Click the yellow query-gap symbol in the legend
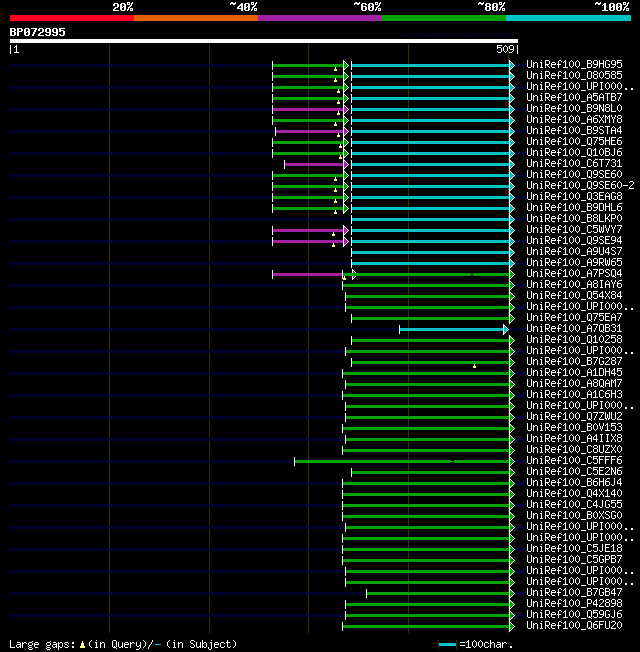This screenshot has height=652, width=640. 82,645
